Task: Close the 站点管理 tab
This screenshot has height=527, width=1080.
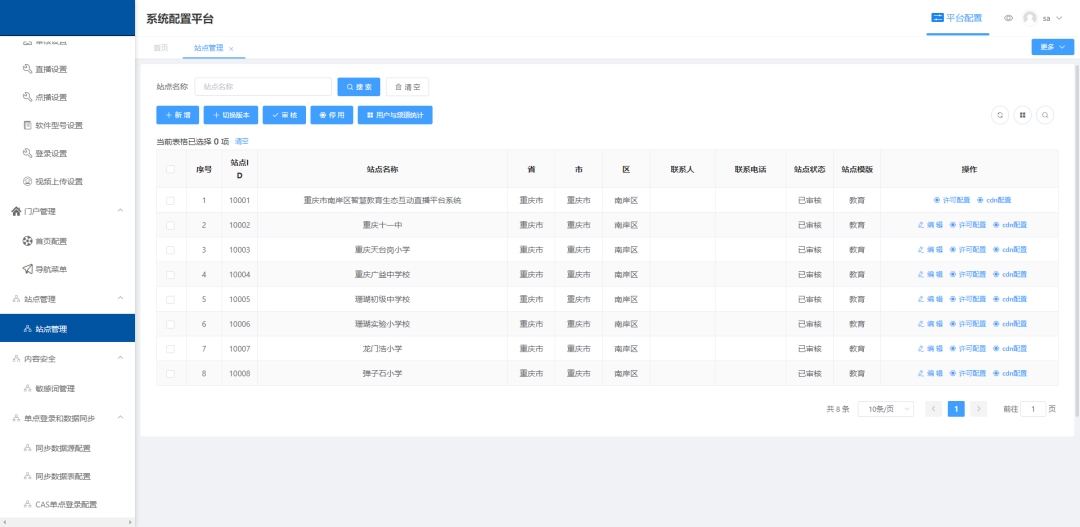Action: click(x=231, y=49)
